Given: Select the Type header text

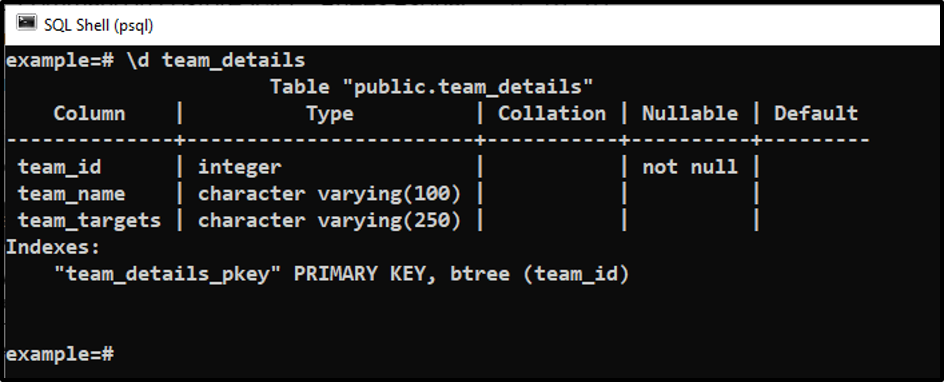Looking at the screenshot, I should pos(329,114).
